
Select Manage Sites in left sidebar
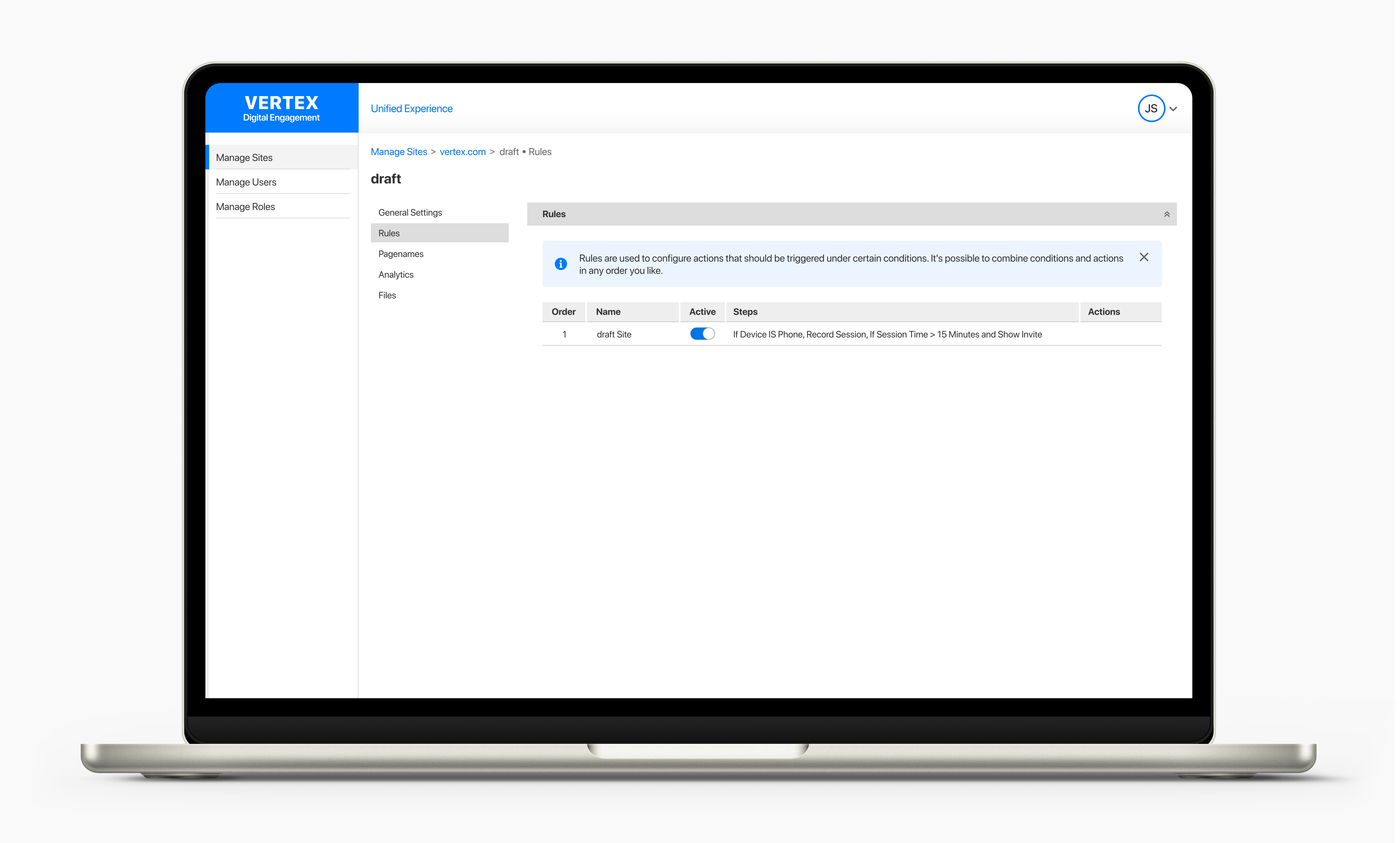coord(244,158)
